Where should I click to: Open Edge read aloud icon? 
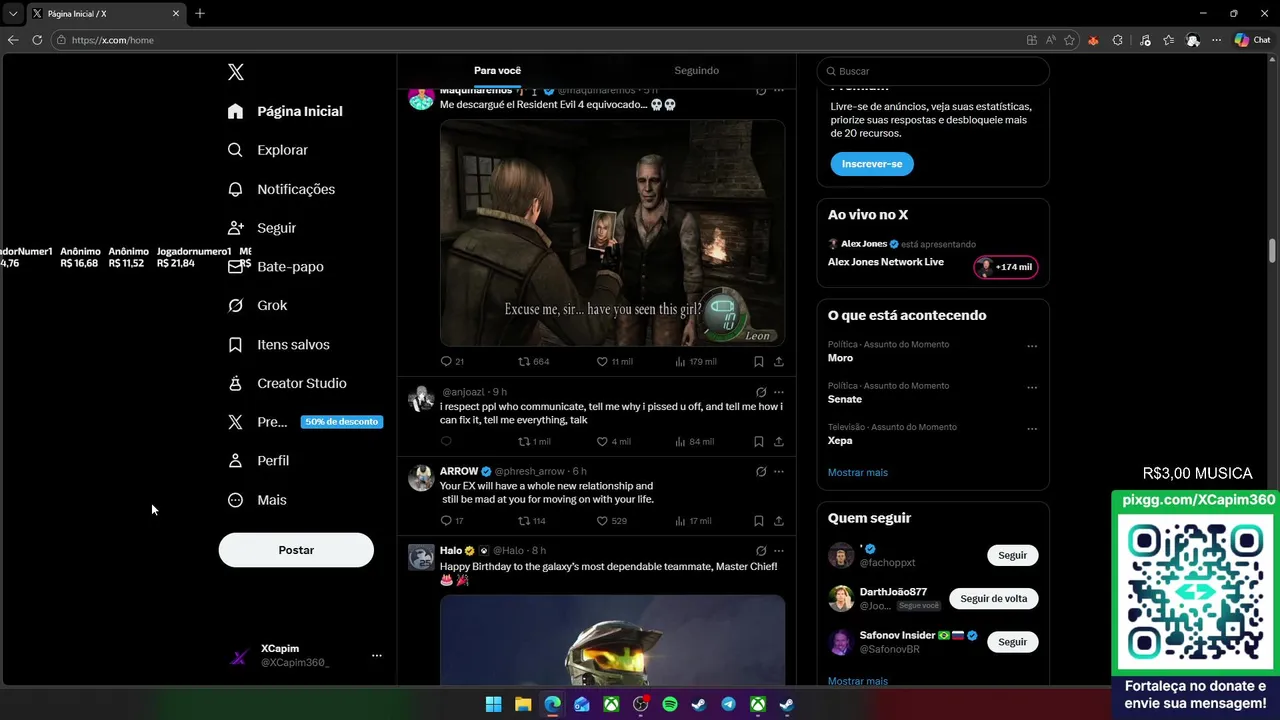pyautogui.click(x=1051, y=40)
